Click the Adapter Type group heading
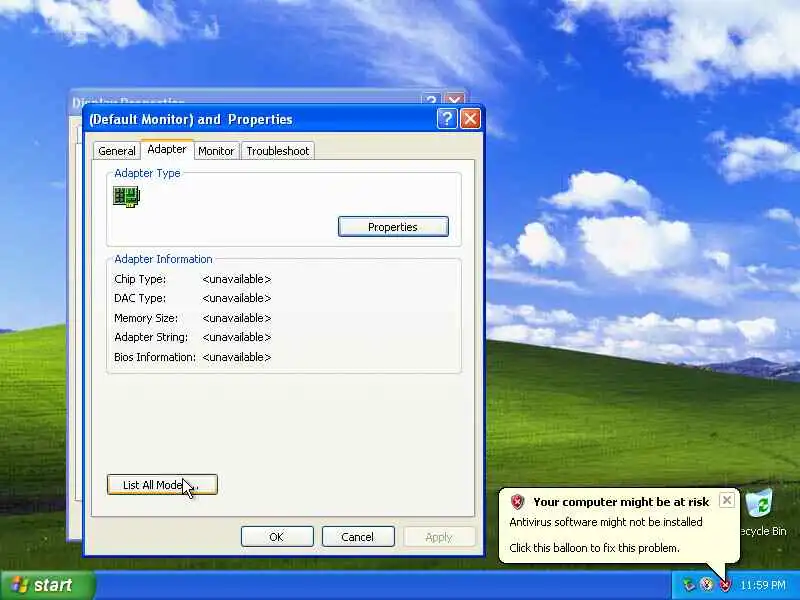800x600 pixels. coord(147,173)
